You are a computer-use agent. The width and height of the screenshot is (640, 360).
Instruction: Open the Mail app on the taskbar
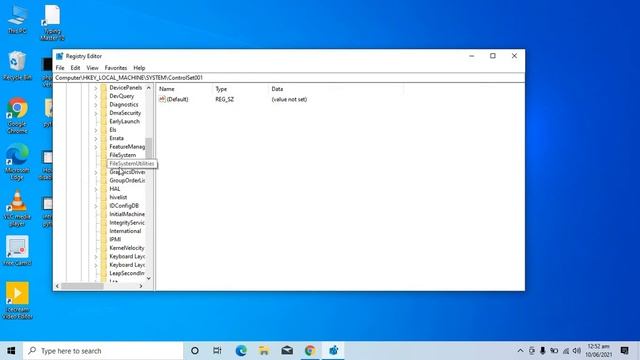287,351
